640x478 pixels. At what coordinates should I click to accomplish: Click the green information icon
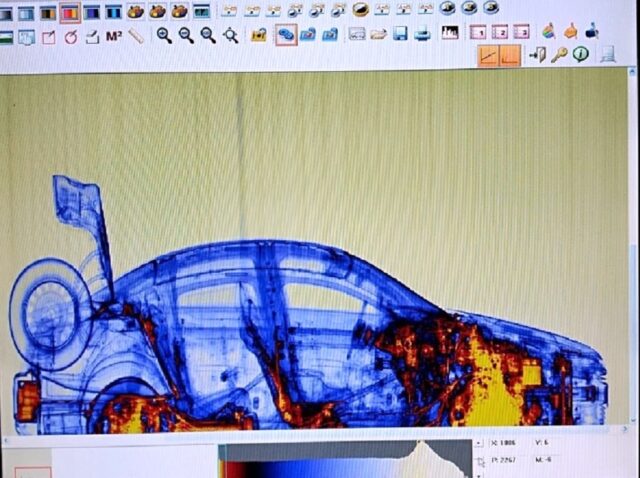580,54
